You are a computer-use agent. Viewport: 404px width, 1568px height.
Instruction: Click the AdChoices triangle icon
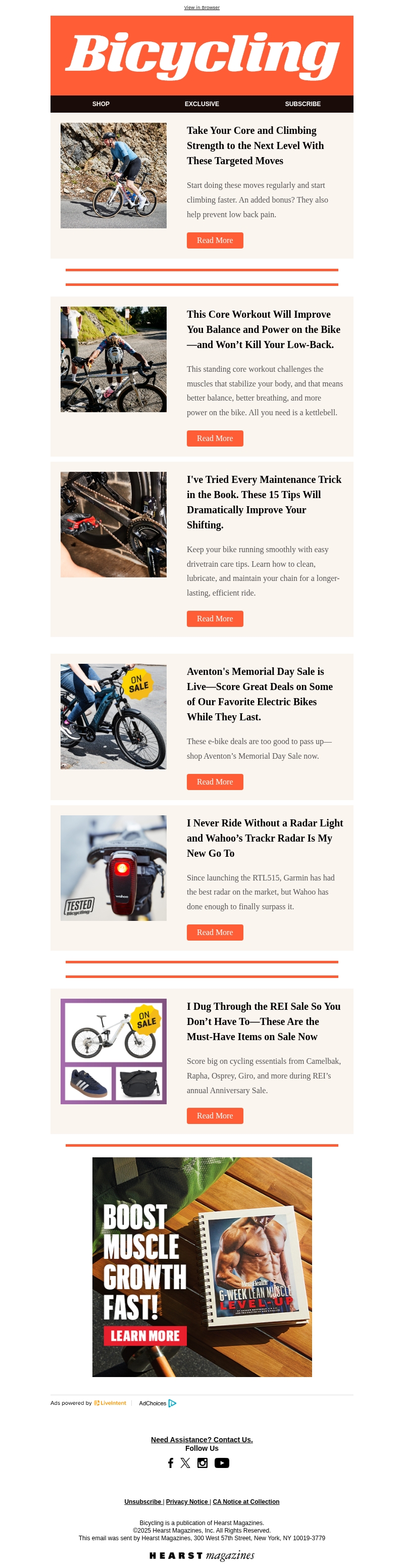point(172,1403)
